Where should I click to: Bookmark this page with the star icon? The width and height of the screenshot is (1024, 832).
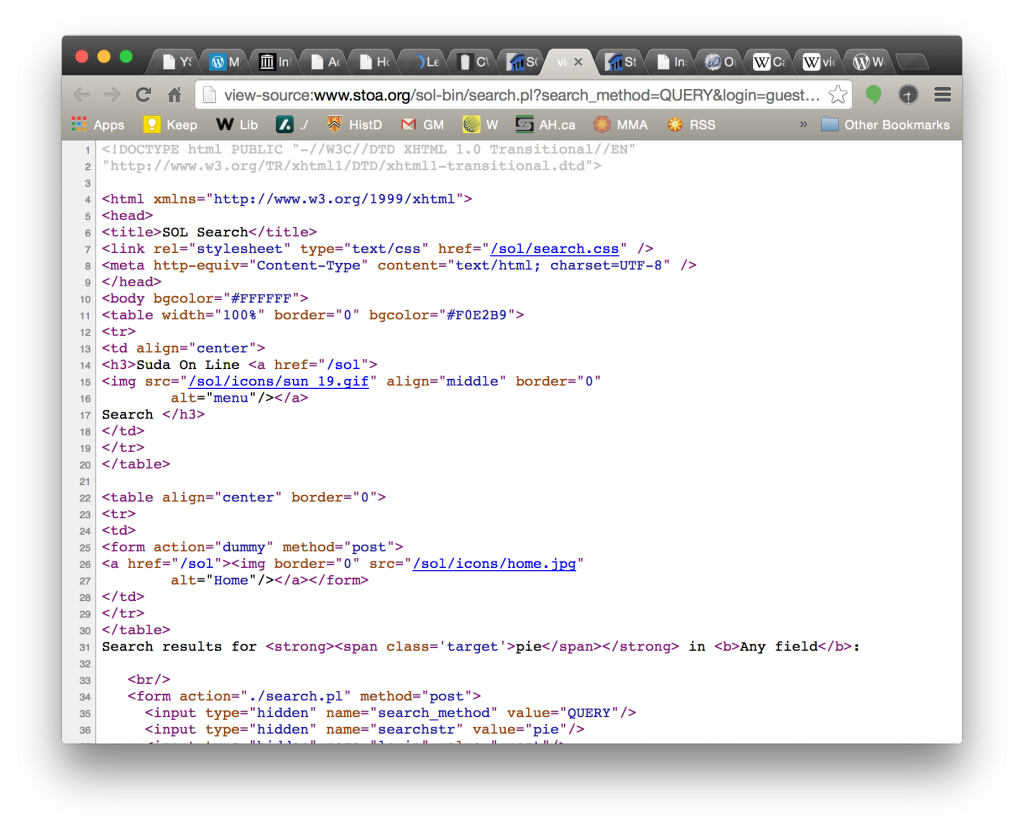[x=838, y=95]
